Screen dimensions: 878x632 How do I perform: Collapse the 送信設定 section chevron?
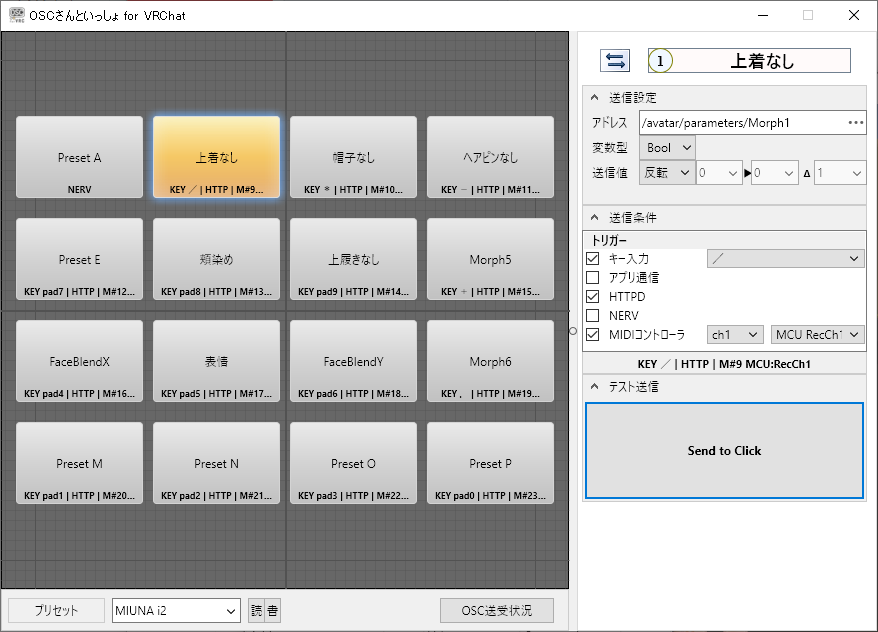595,97
